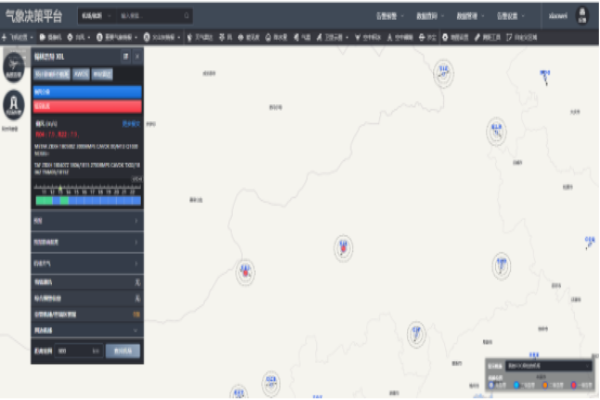Toggle the orange checkbox in the map legend
This screenshot has width=600, height=400.
click(x=545, y=383)
